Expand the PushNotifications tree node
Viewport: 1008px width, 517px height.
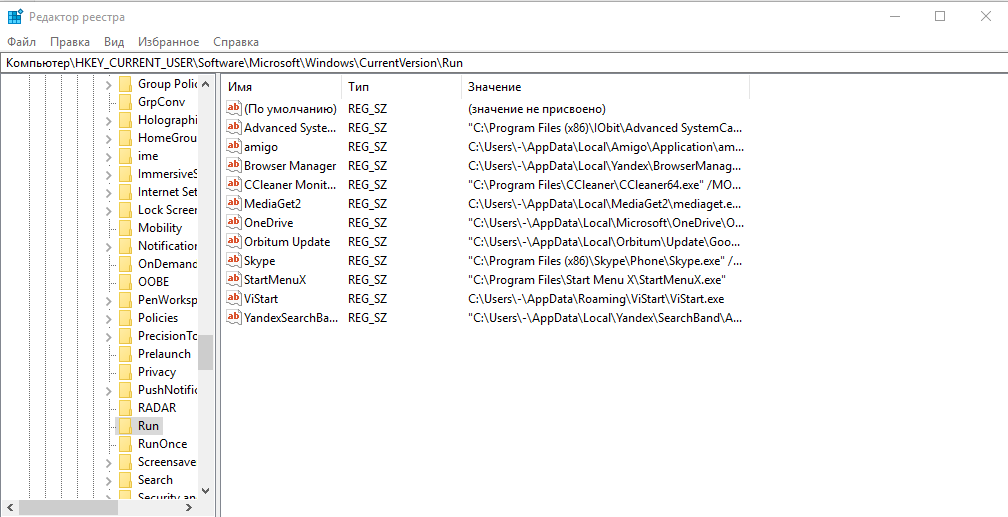click(108, 390)
